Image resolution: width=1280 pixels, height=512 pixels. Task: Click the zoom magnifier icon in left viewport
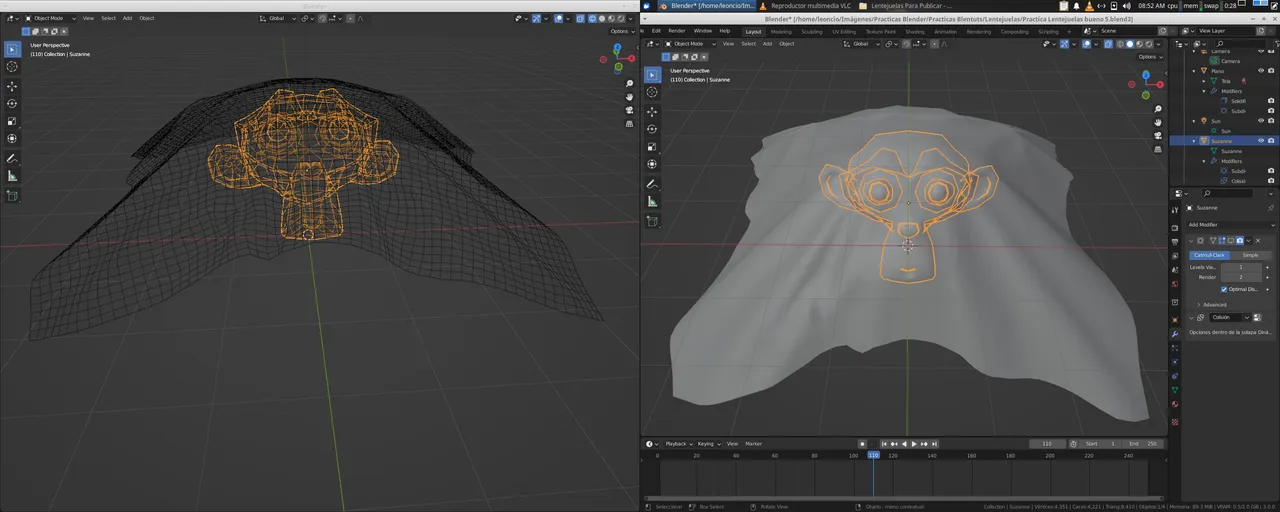[x=629, y=85]
